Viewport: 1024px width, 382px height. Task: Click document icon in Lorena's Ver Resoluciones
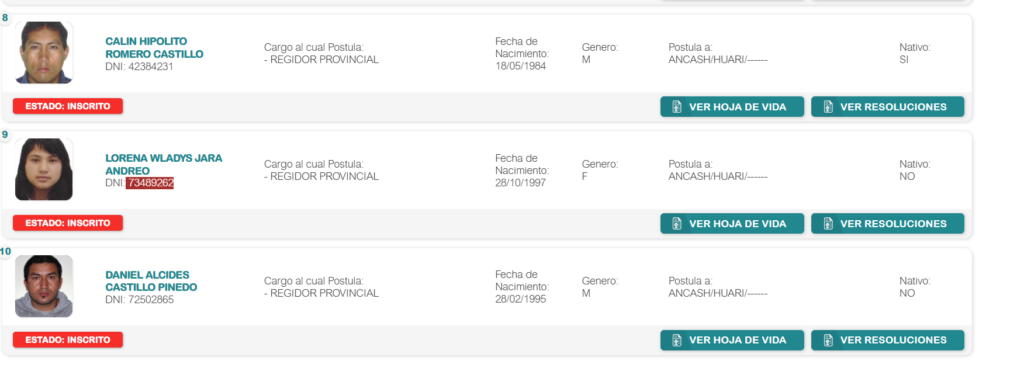click(x=828, y=224)
